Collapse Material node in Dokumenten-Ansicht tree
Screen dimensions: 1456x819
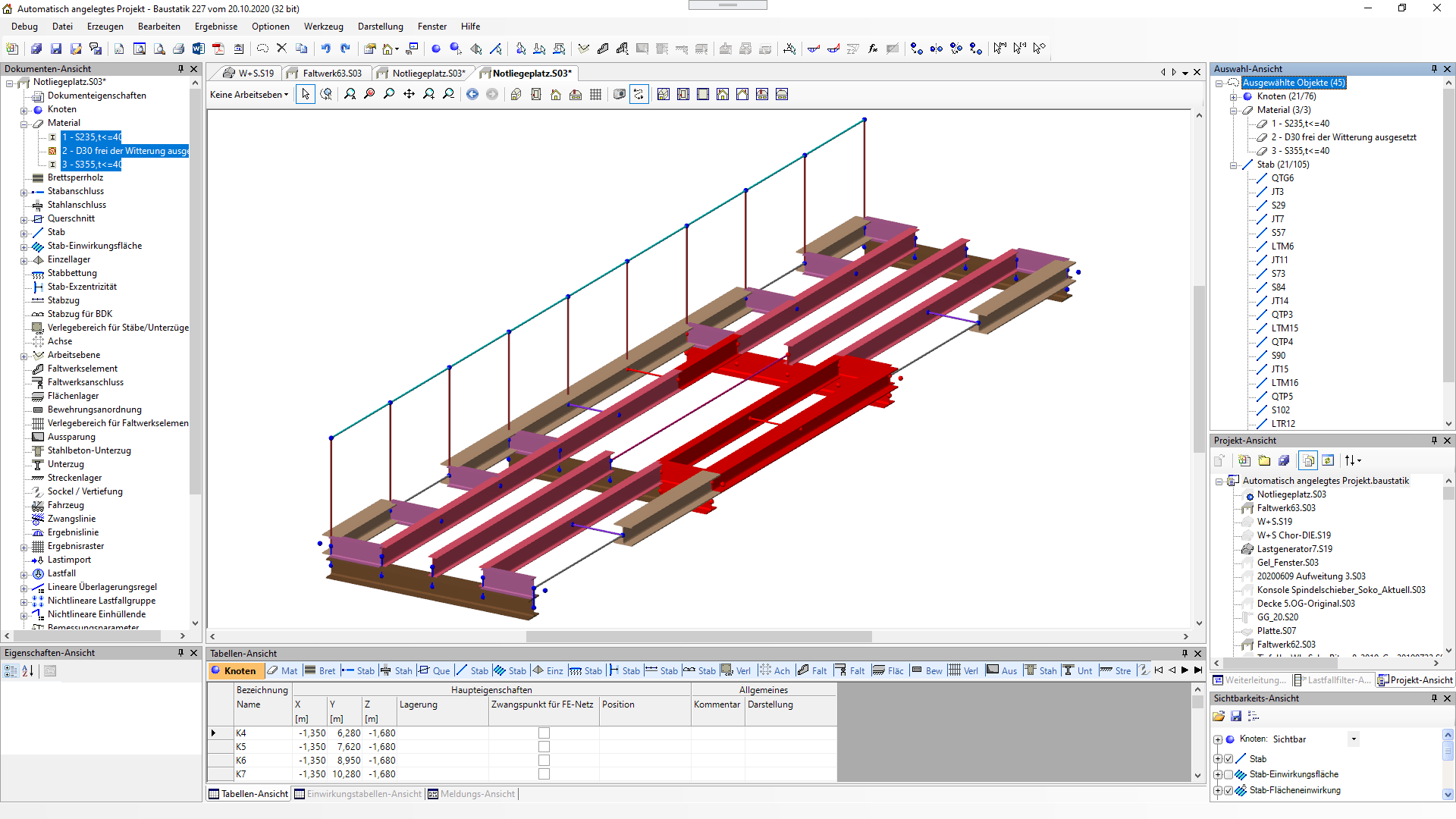pos(24,124)
